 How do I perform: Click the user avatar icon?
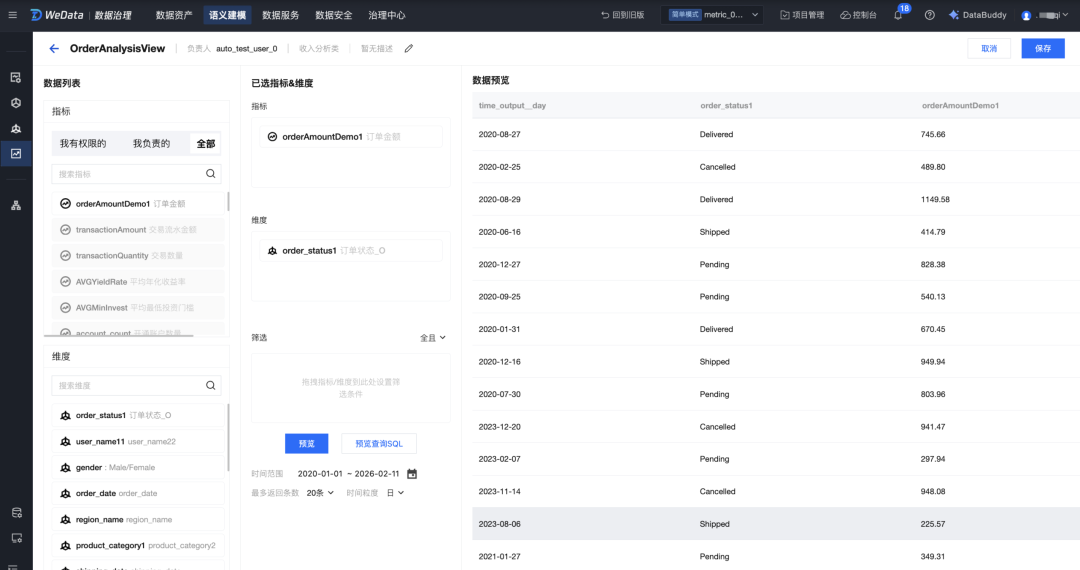pos(1026,15)
